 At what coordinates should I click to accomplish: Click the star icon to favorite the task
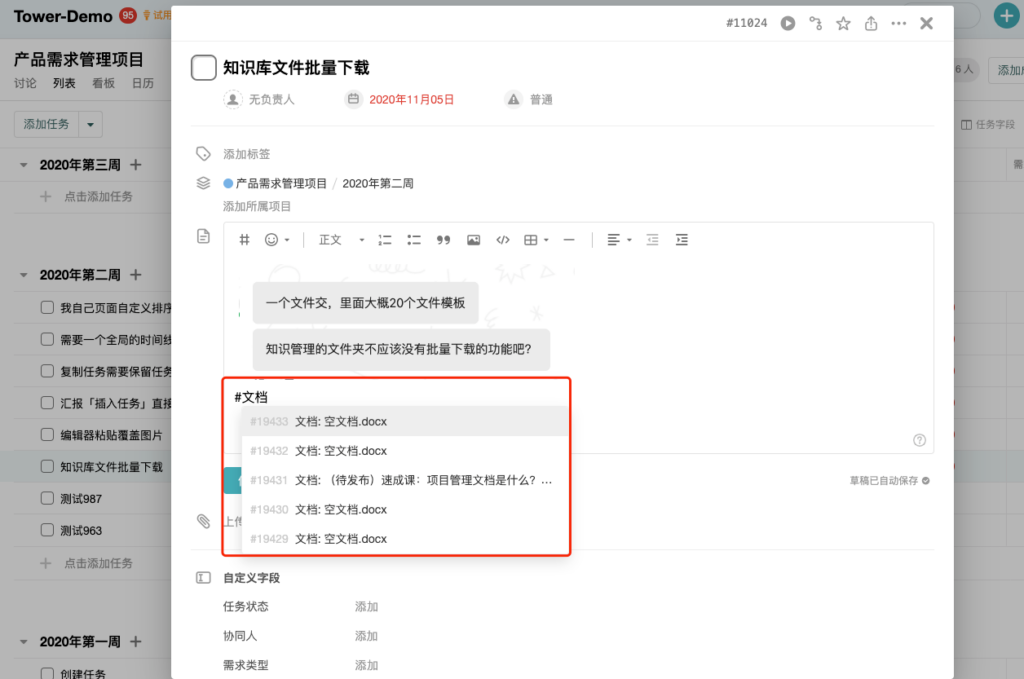(x=843, y=23)
